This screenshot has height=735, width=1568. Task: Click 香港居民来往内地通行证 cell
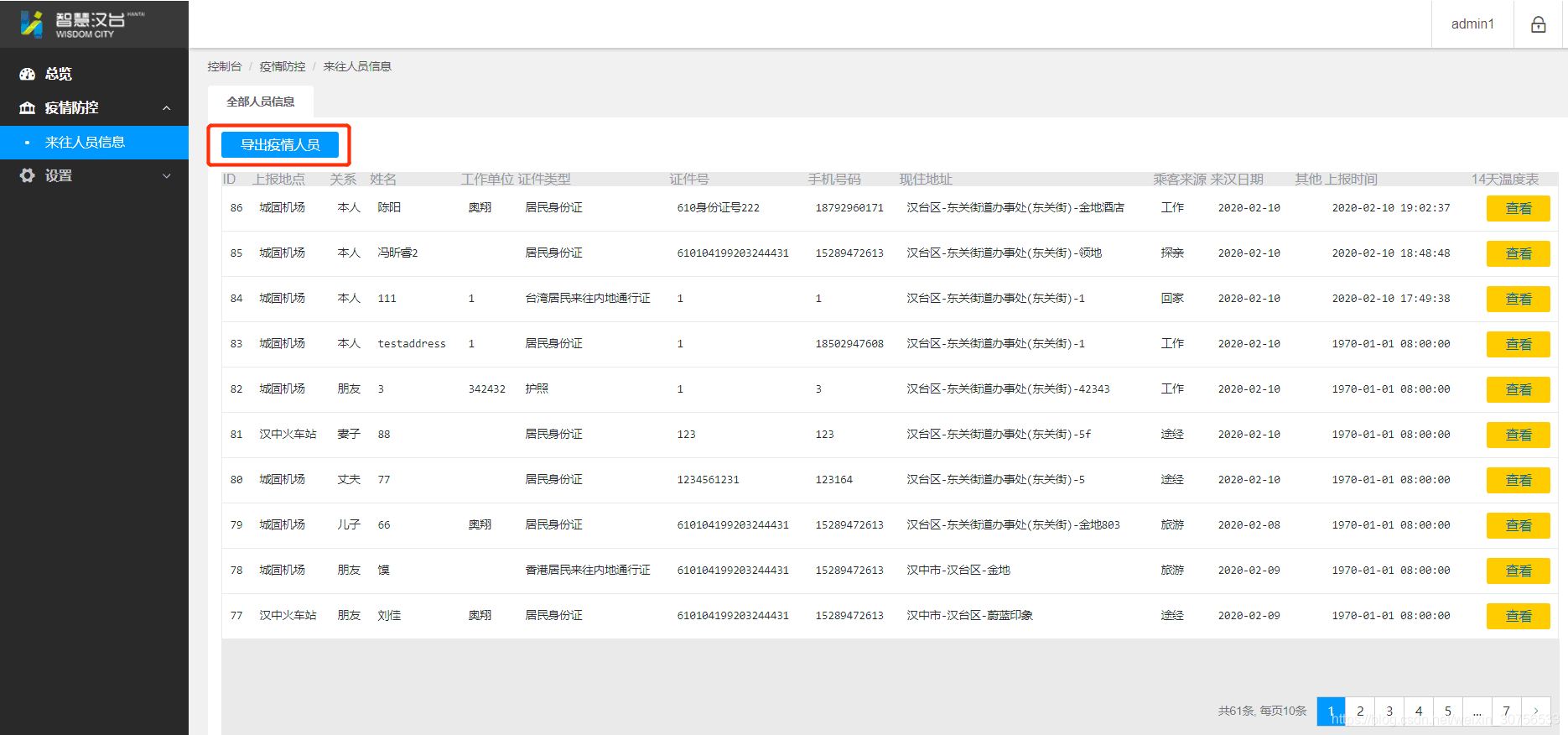pos(588,570)
